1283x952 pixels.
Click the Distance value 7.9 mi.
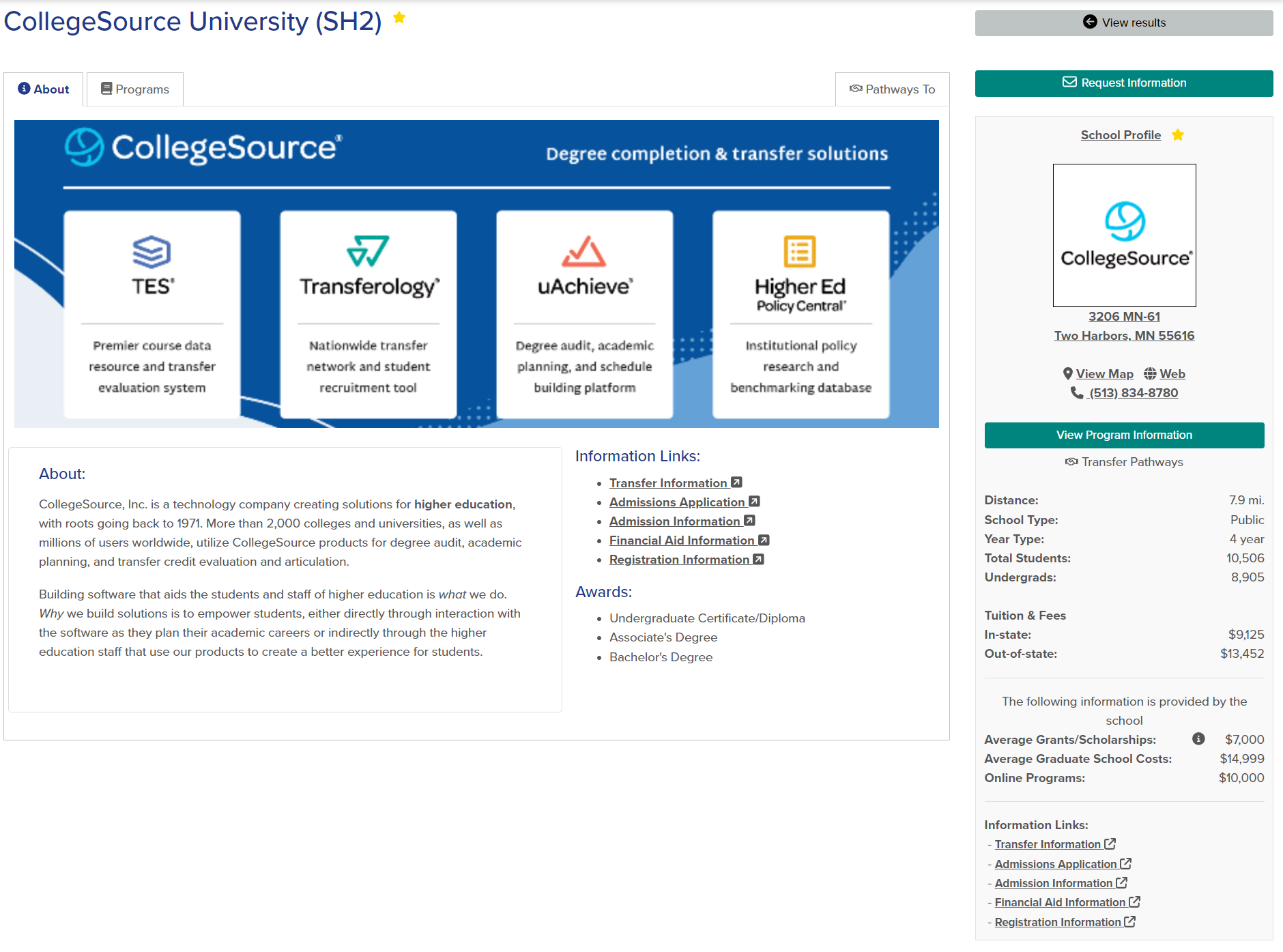coord(1247,500)
